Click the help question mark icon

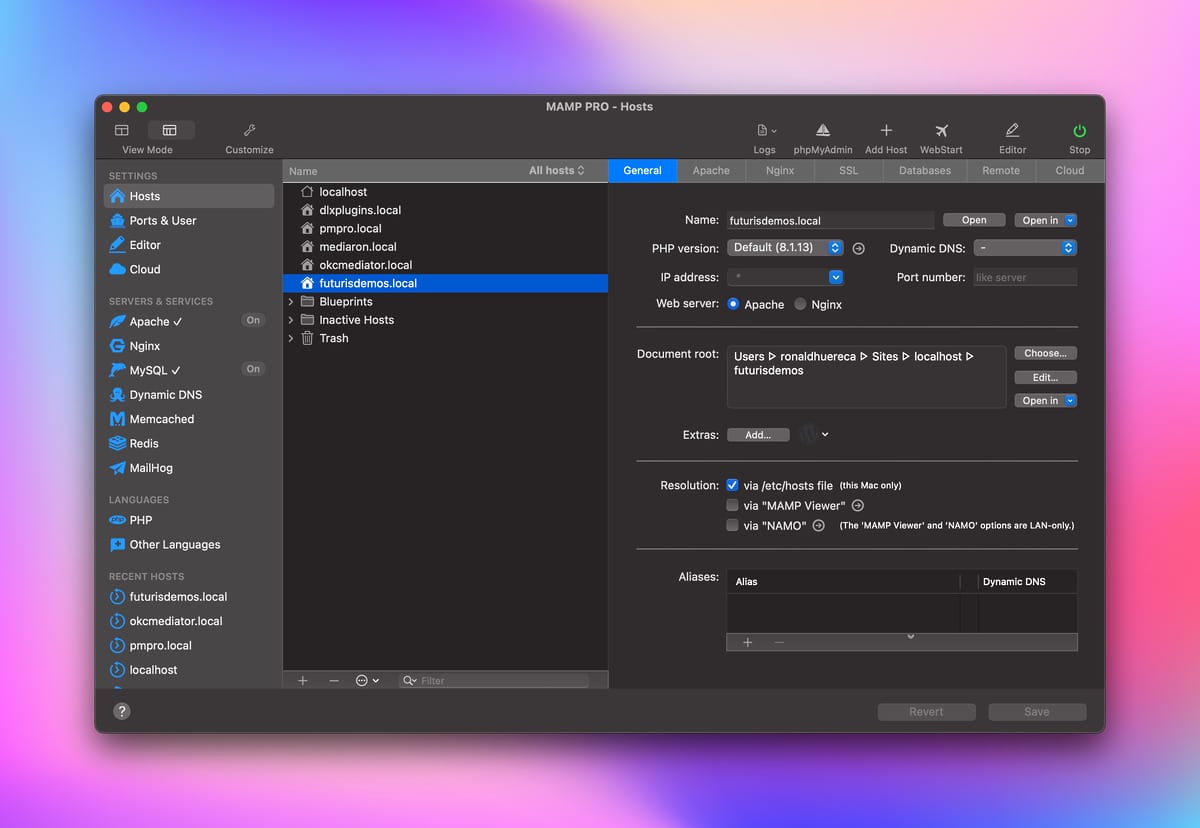tap(122, 712)
